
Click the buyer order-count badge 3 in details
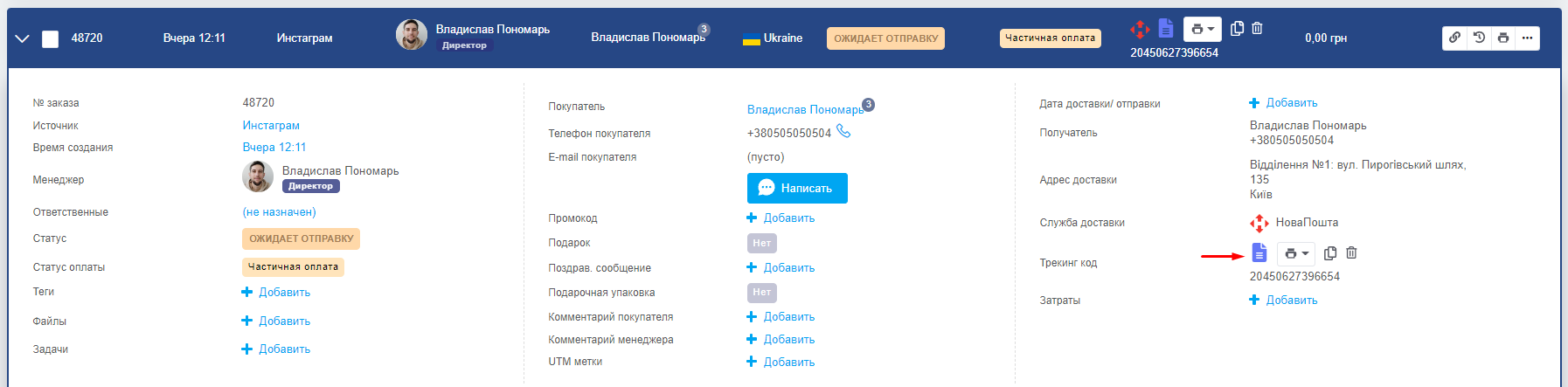pos(868,105)
